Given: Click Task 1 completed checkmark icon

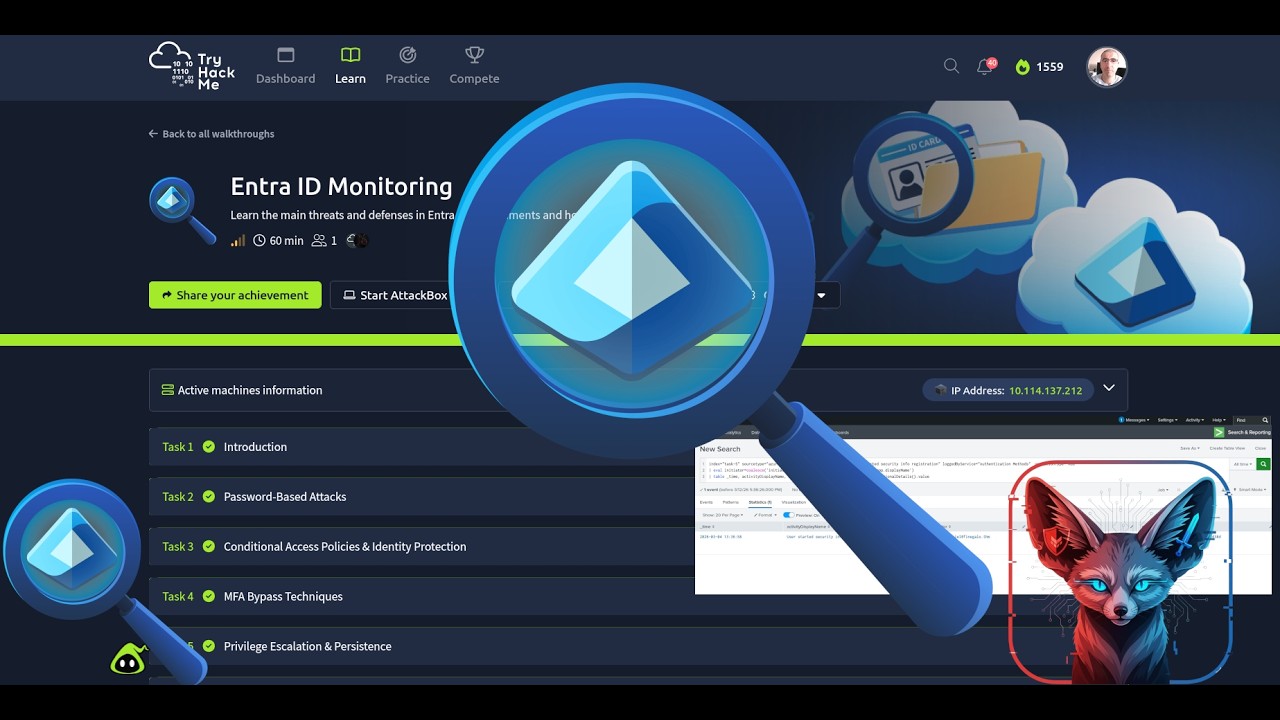Looking at the screenshot, I should [209, 447].
